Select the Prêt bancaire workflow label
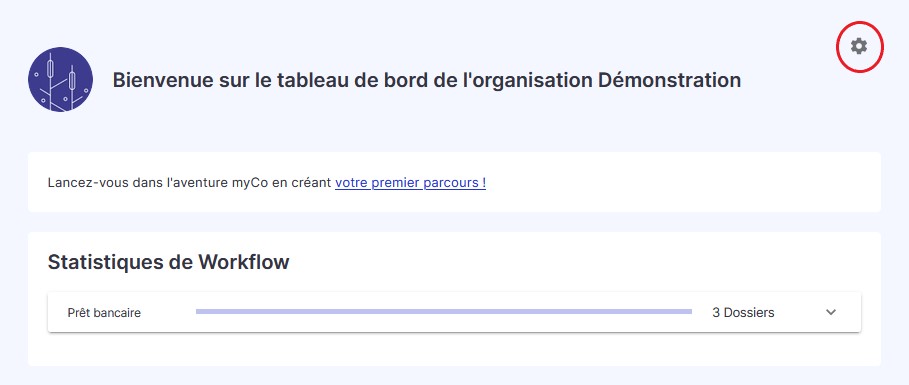The image size is (909, 385). click(104, 313)
